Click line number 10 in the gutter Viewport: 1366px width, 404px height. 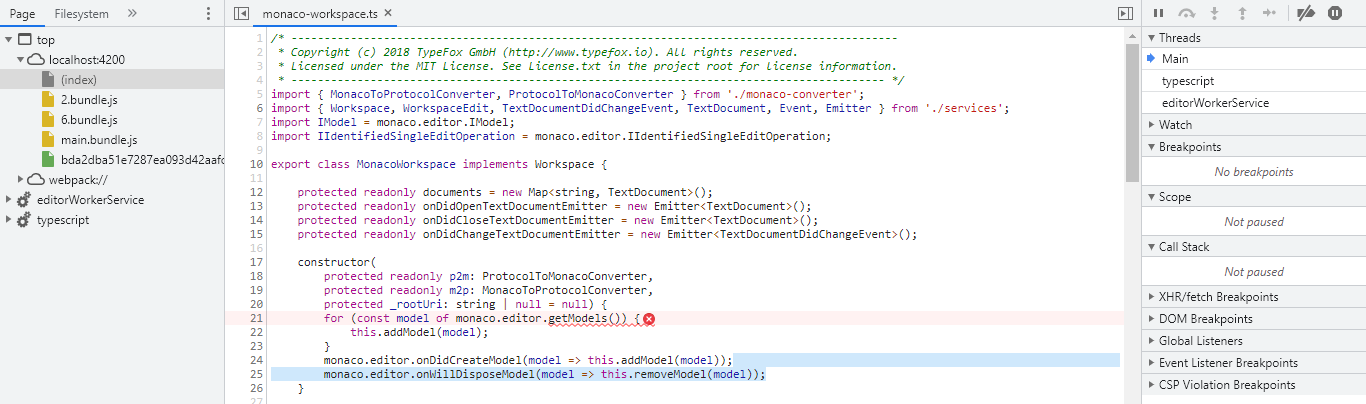point(256,164)
